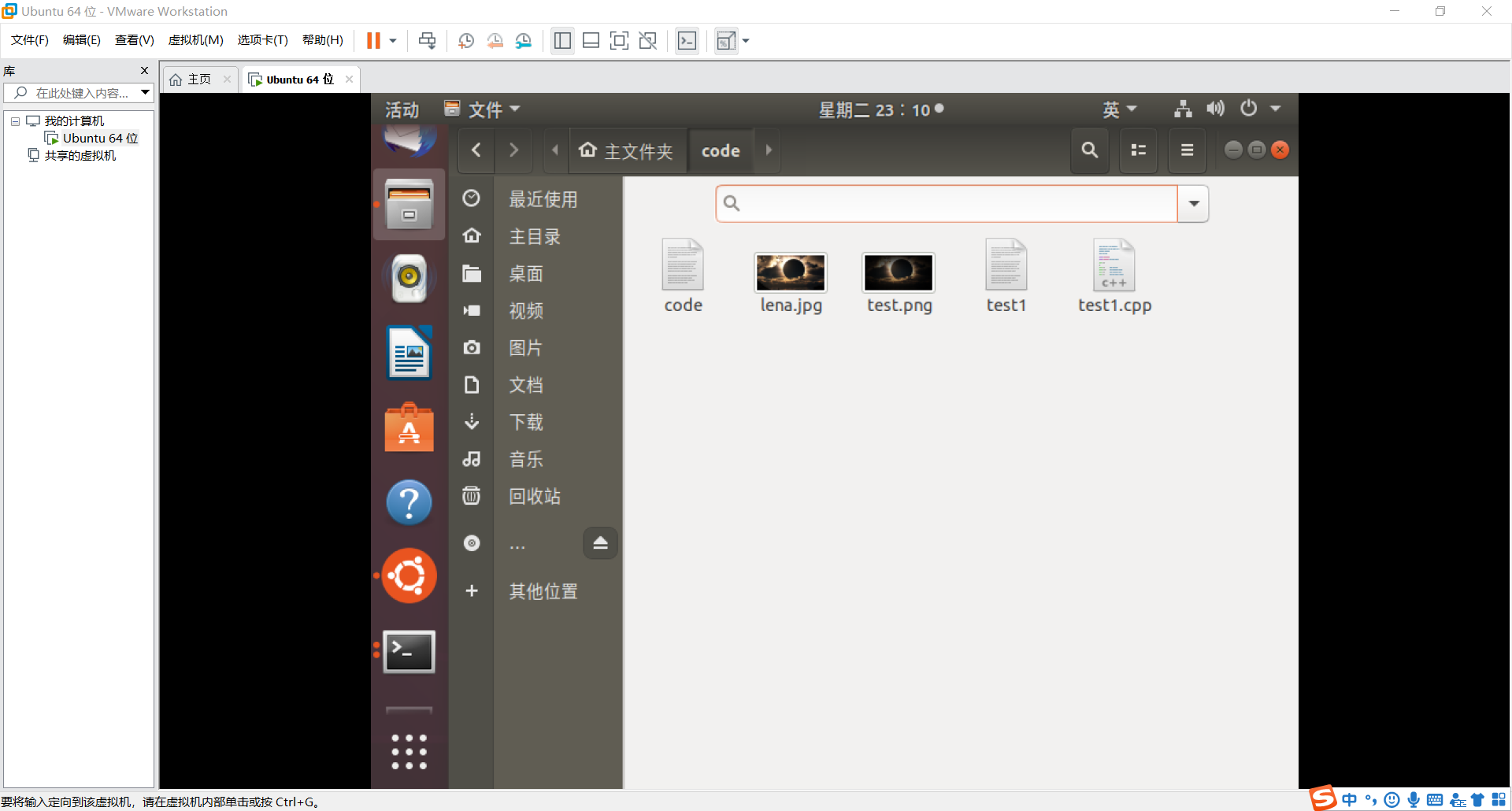Open the Show Applications grid in the dock
Viewport: 1512px width, 811px height.
click(409, 750)
